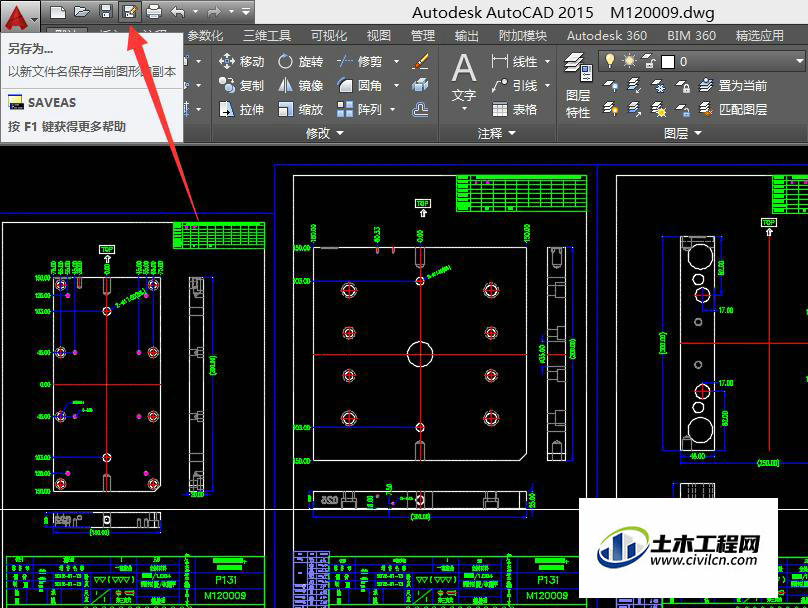This screenshot has width=808, height=608.
Task: Click the Explode box icon
Action: pyautogui.click(x=420, y=85)
